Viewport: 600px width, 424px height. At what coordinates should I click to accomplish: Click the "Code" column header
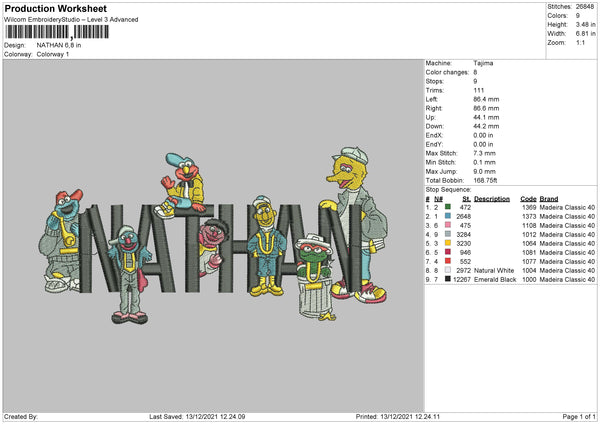pyautogui.click(x=528, y=199)
